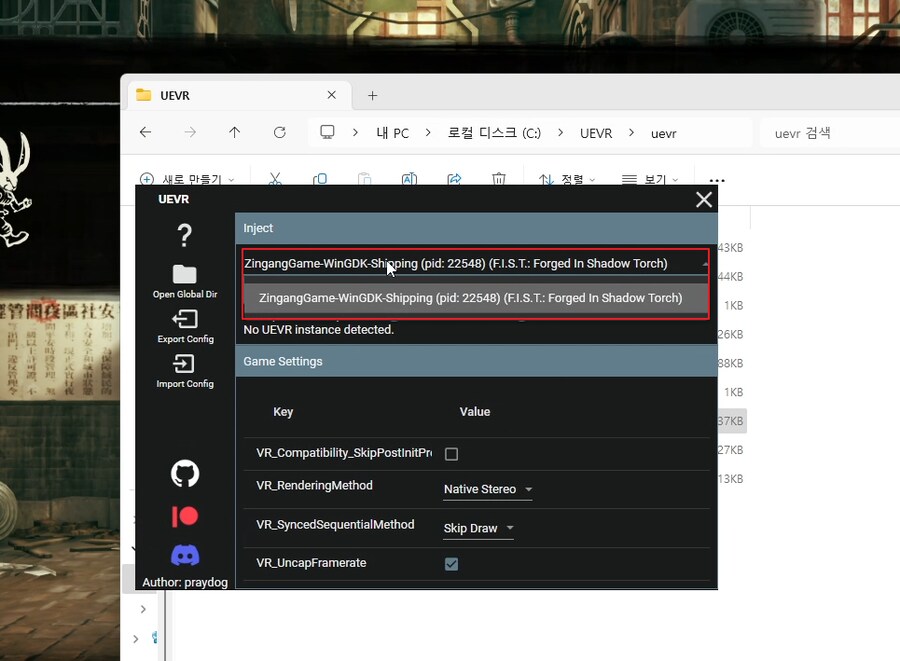
Task: Go up one folder level in Explorer
Action: (235, 132)
